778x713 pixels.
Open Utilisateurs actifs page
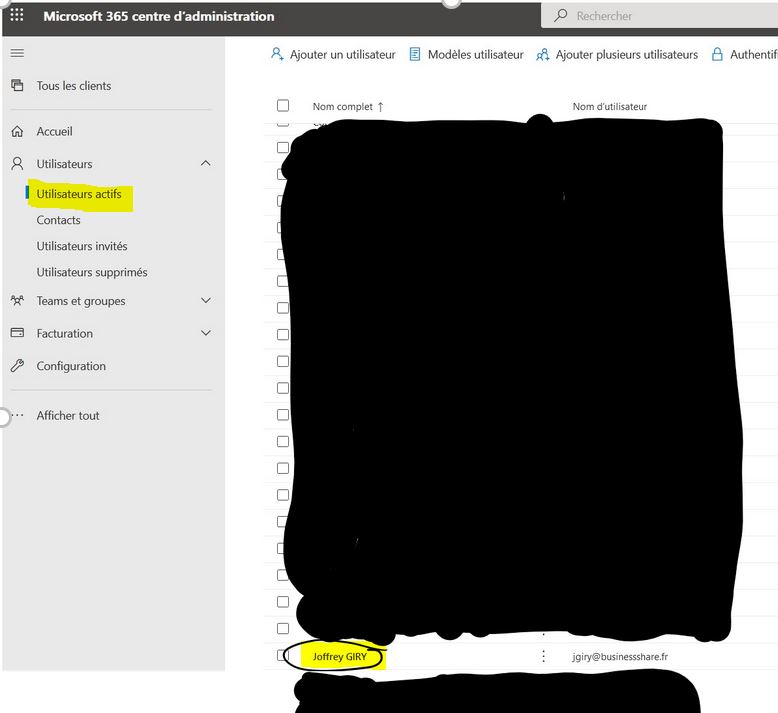click(x=79, y=194)
